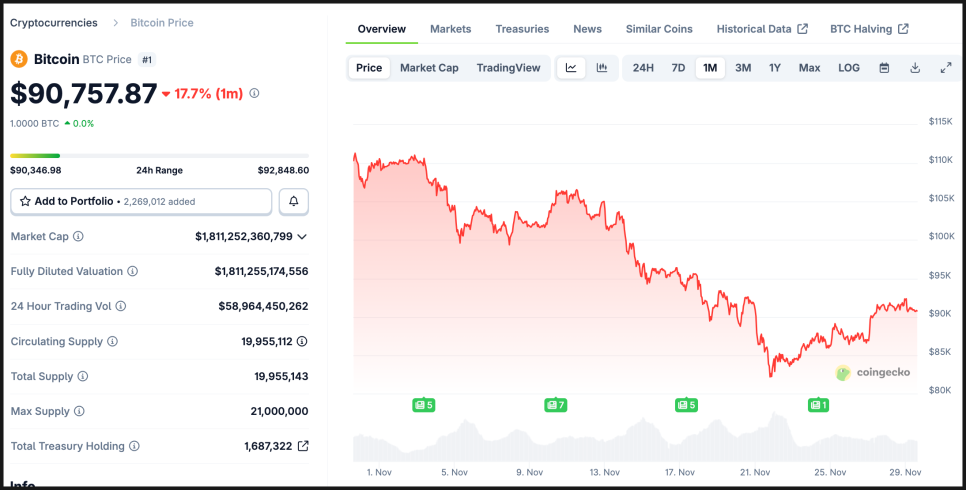The image size is (966, 490).
Task: Select the 7D time range
Action: click(678, 68)
